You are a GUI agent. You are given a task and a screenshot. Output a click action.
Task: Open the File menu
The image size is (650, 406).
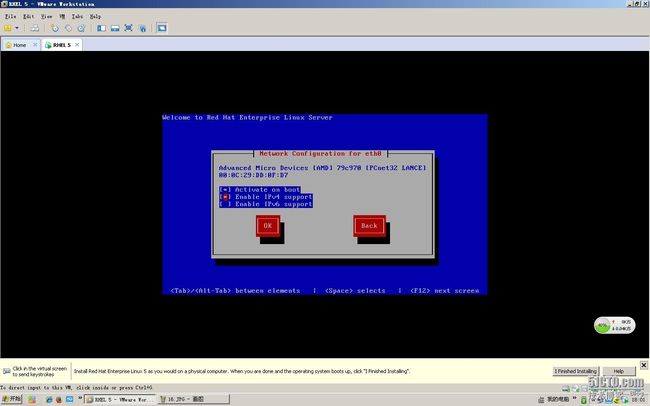tap(10, 16)
